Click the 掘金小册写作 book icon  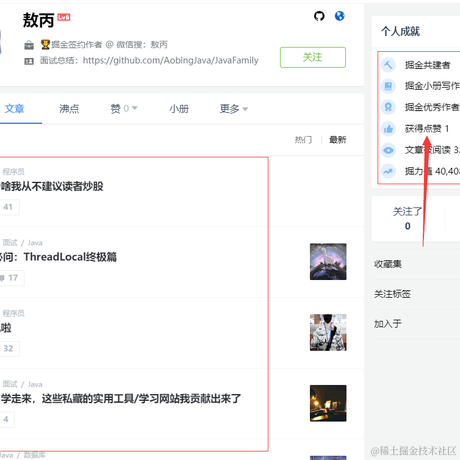point(388,86)
